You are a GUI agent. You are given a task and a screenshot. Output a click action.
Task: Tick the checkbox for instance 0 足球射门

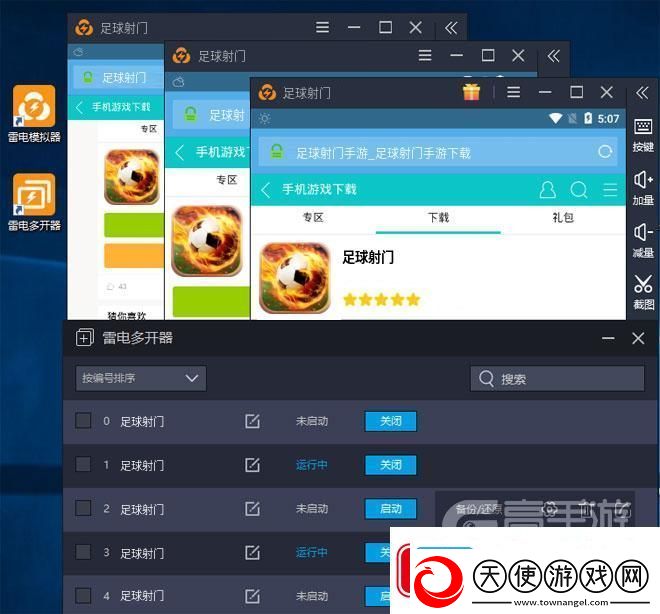click(83, 420)
